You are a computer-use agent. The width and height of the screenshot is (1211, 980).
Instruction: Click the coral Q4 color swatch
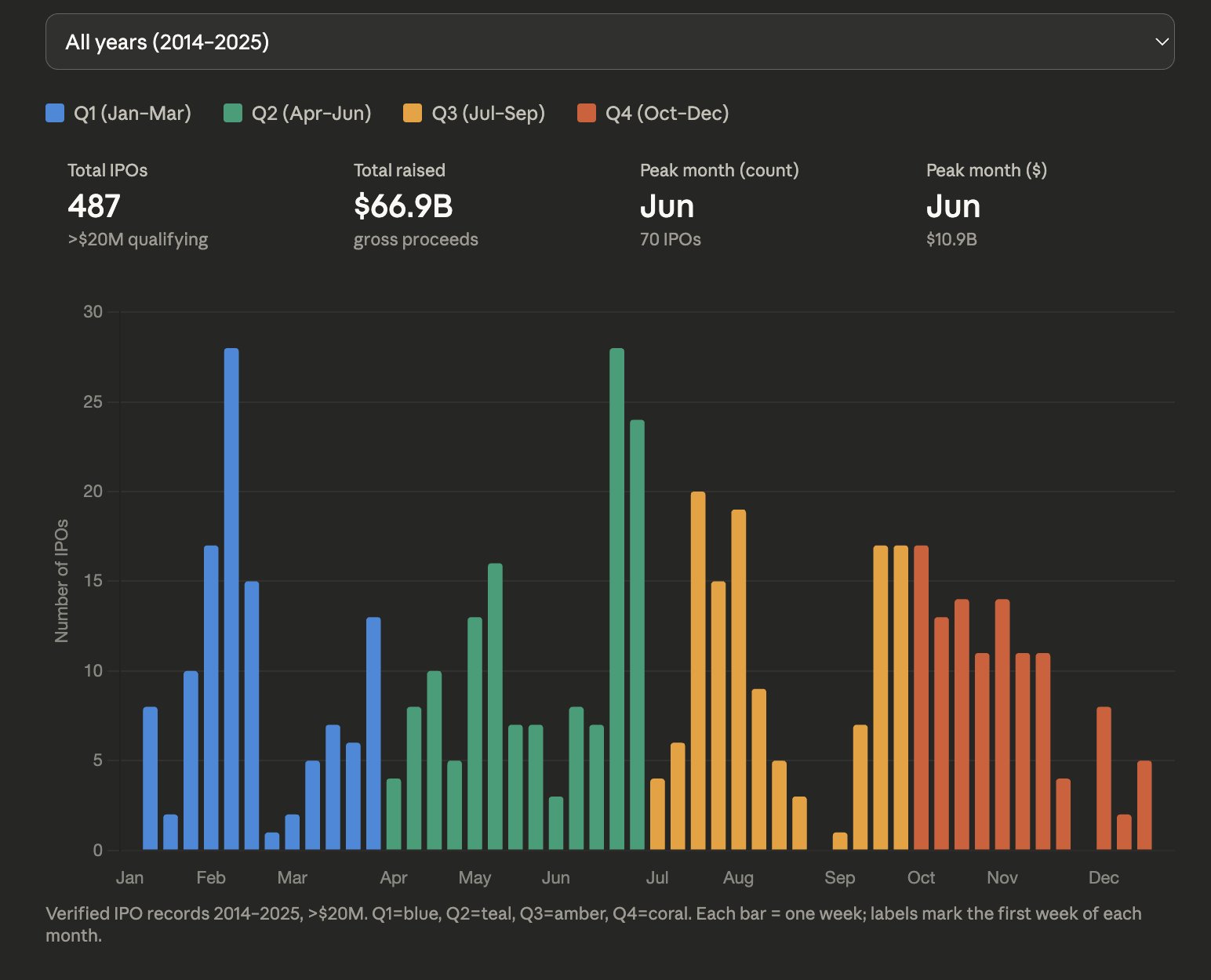587,112
